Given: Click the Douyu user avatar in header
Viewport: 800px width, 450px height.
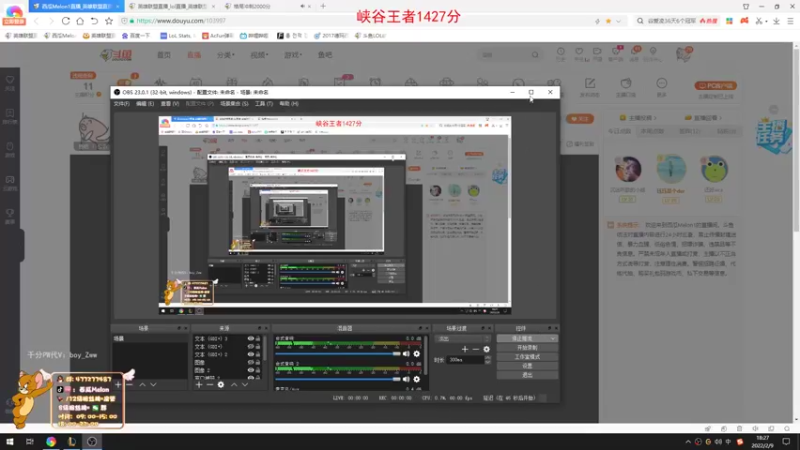Looking at the screenshot, I should pyautogui.click(x=683, y=54).
